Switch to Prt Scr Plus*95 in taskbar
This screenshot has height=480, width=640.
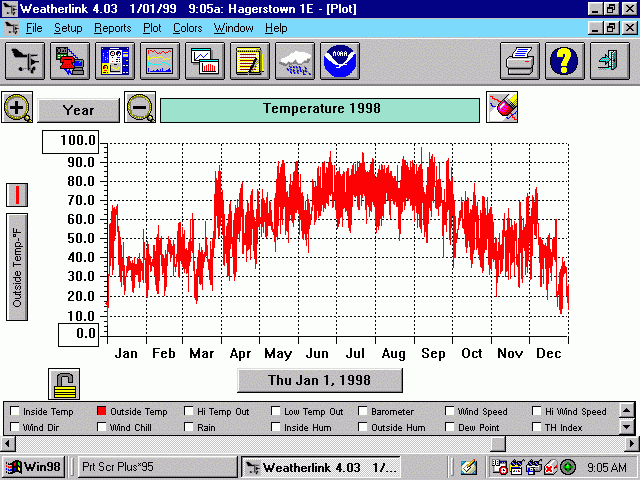point(158,467)
